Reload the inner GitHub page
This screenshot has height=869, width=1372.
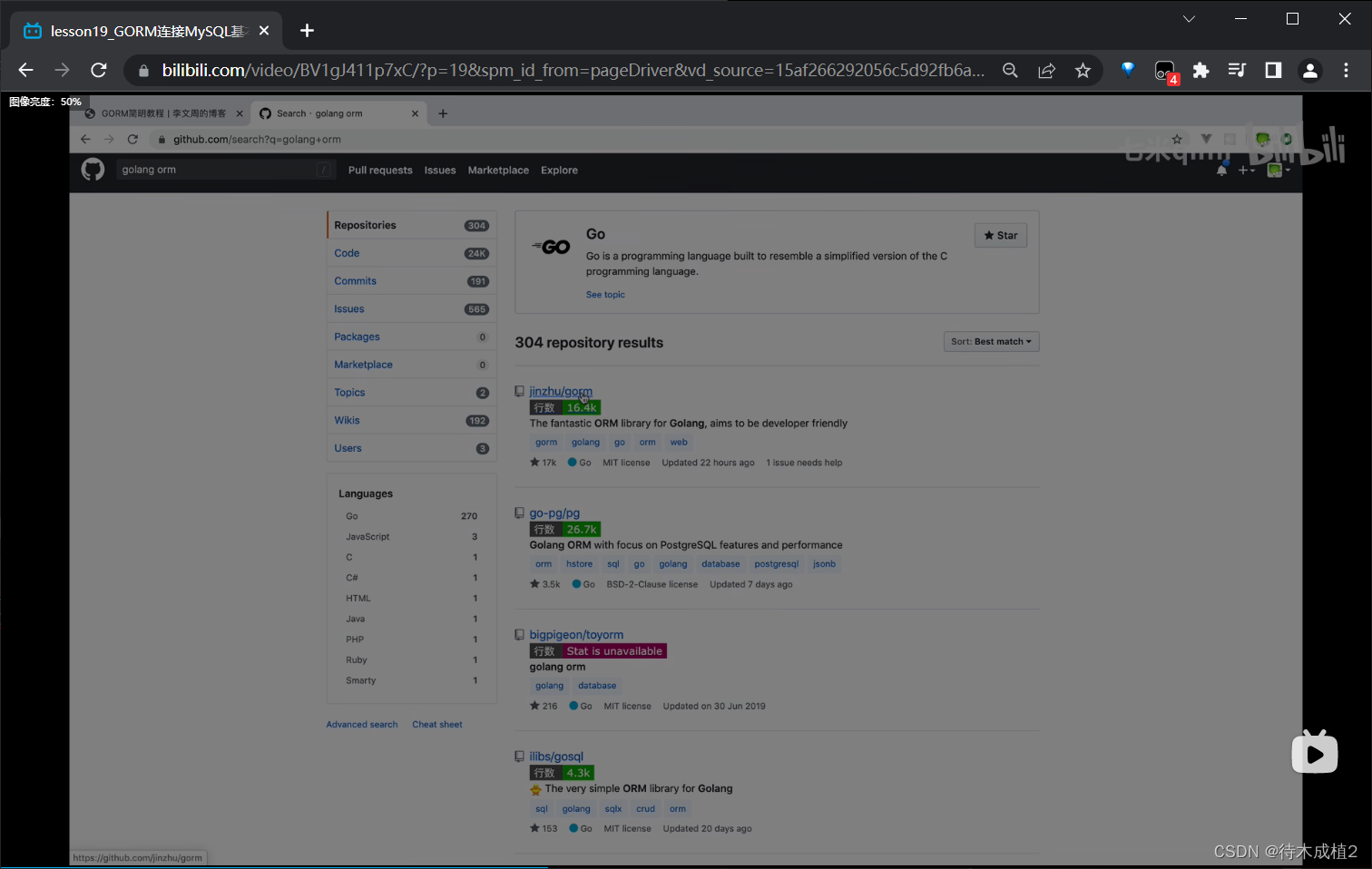click(x=132, y=139)
